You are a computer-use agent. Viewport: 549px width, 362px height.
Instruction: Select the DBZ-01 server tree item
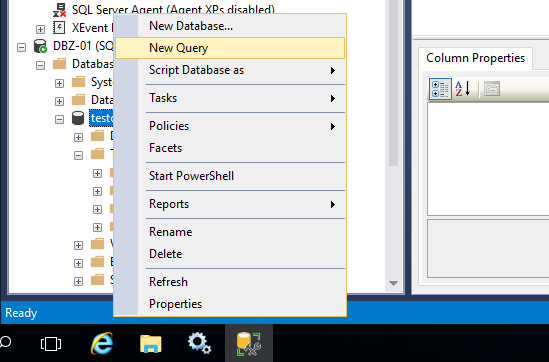click(83, 46)
